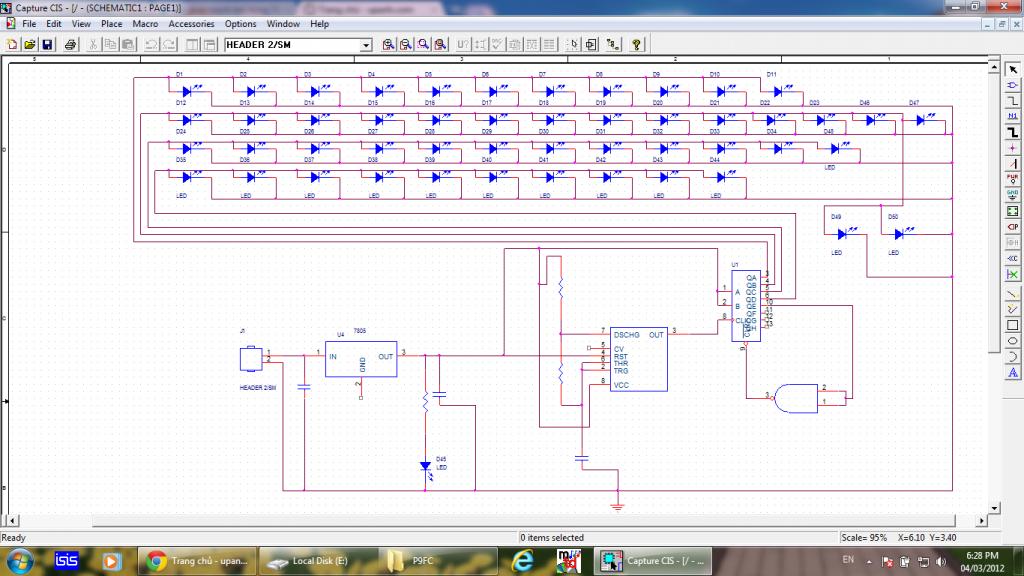
Task: Click the Zoom In toolbar icon
Action: pos(388,45)
